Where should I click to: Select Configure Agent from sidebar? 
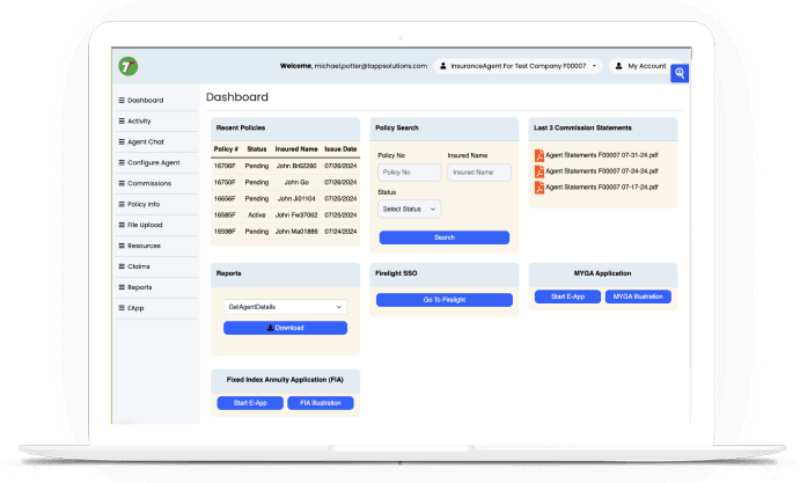[153, 162]
